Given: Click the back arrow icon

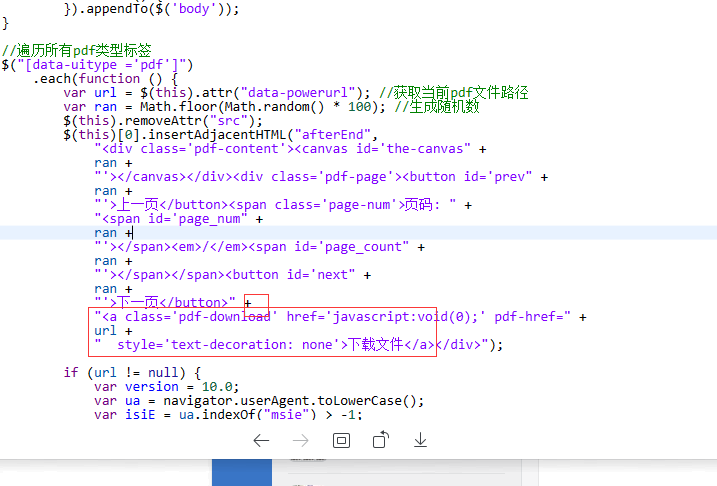Looking at the screenshot, I should tap(261, 440).
